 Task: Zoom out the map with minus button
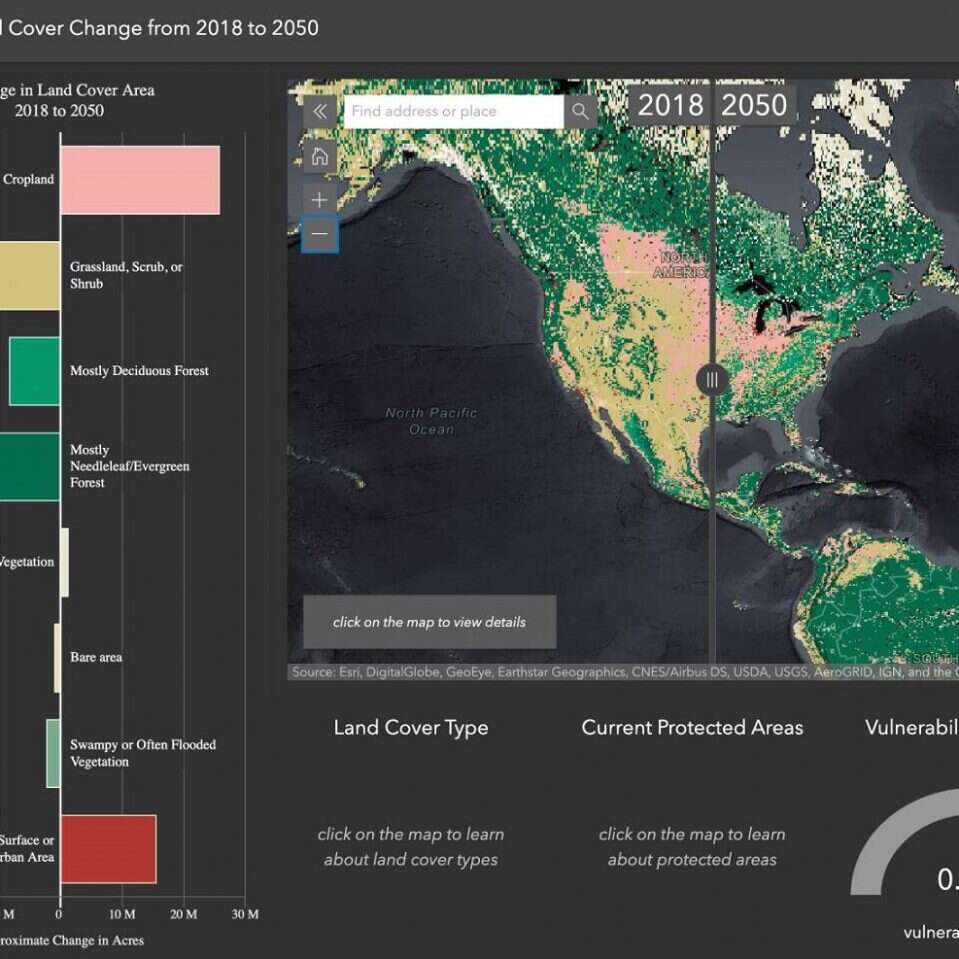320,236
